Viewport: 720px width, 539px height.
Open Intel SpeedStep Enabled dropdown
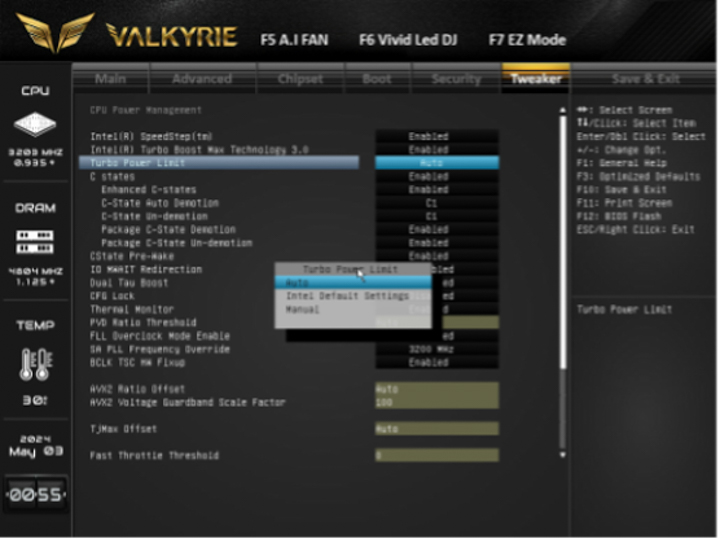[437, 136]
